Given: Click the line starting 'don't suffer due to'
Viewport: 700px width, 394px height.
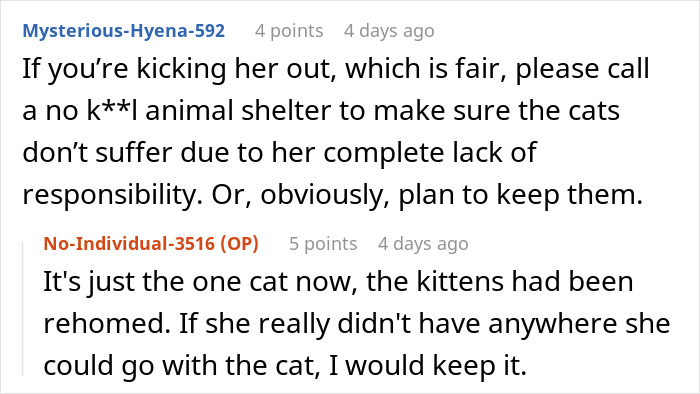Looking at the screenshot, I should click(x=279, y=152).
